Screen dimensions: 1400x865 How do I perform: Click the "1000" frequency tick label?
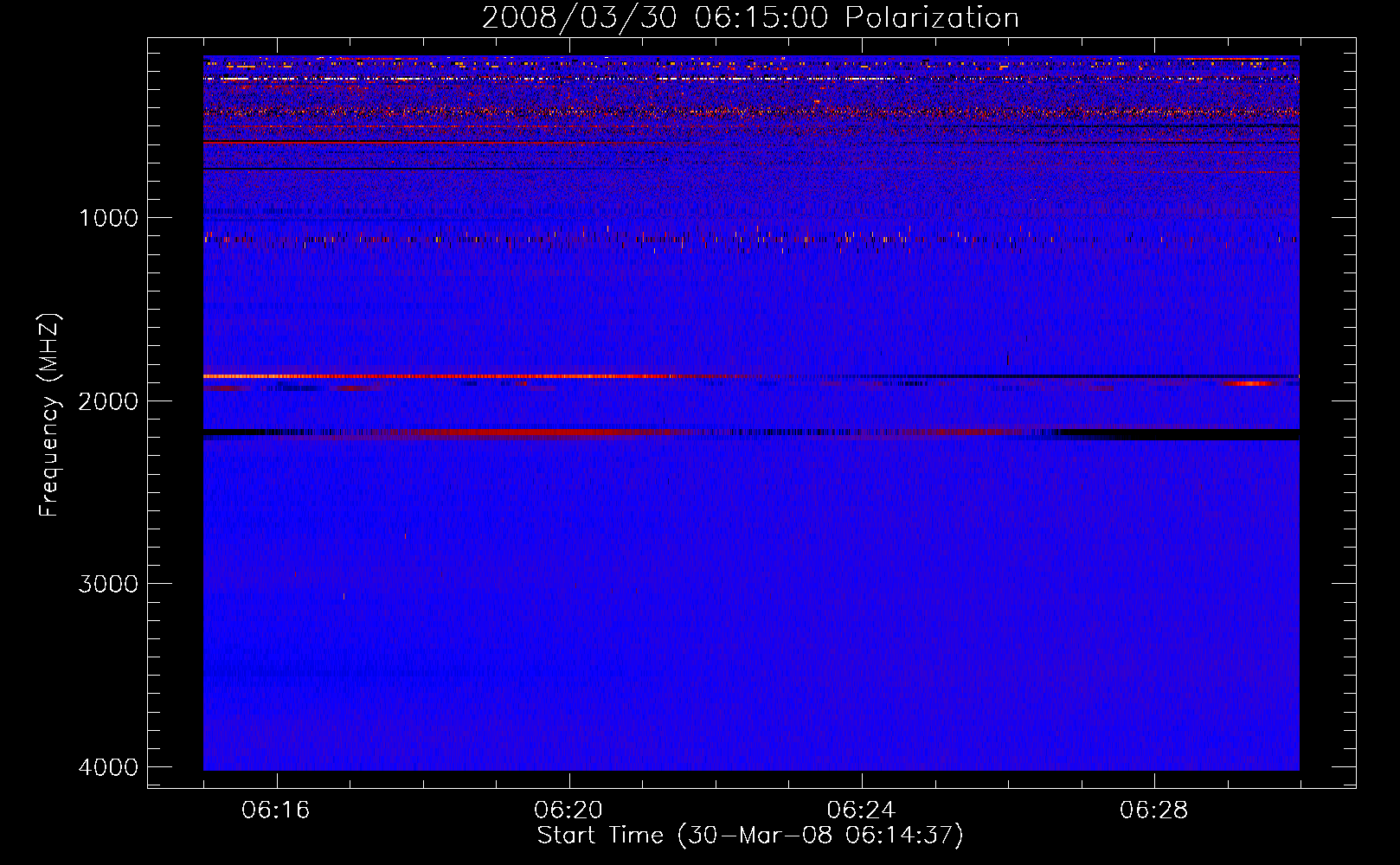[108, 217]
